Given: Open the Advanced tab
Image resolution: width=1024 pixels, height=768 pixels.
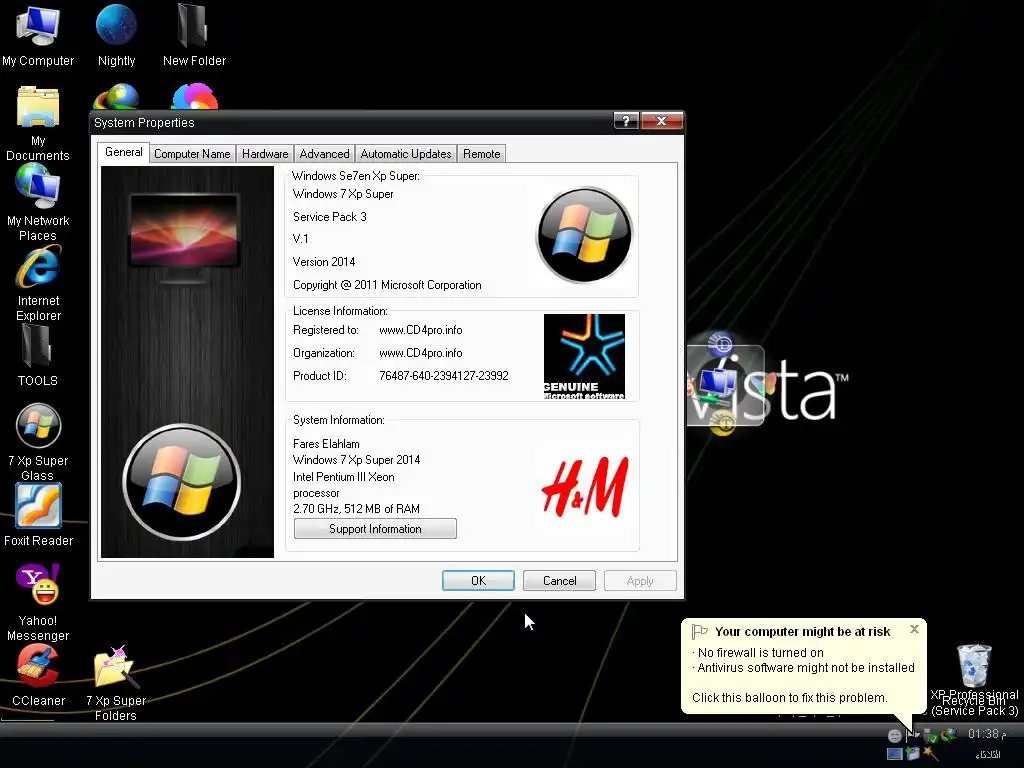Looking at the screenshot, I should pos(324,154).
